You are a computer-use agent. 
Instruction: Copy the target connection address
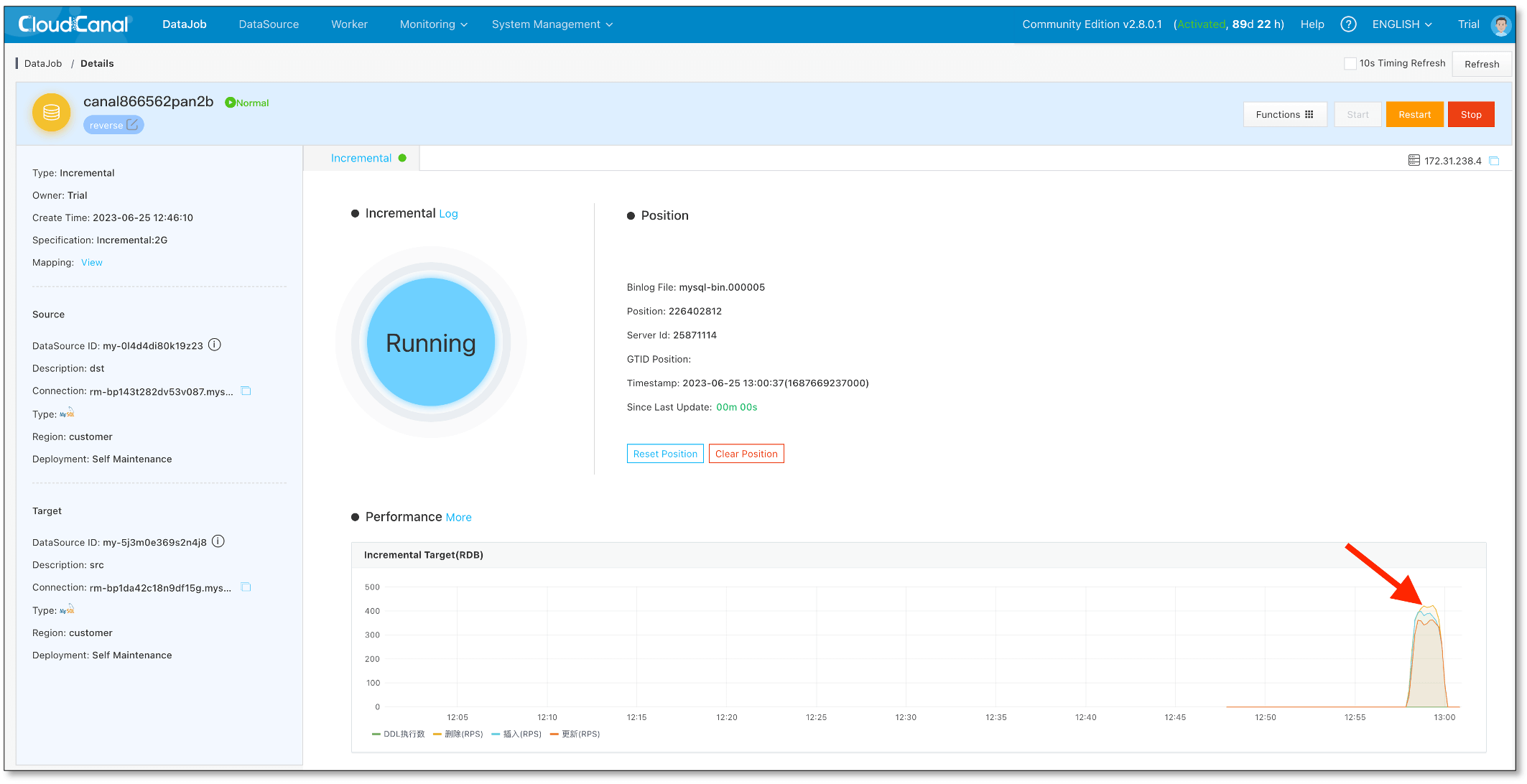246,587
